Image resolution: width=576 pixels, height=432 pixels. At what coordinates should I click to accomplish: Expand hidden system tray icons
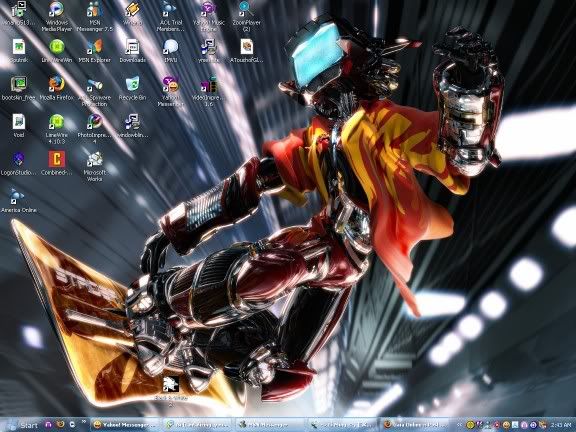460,425
